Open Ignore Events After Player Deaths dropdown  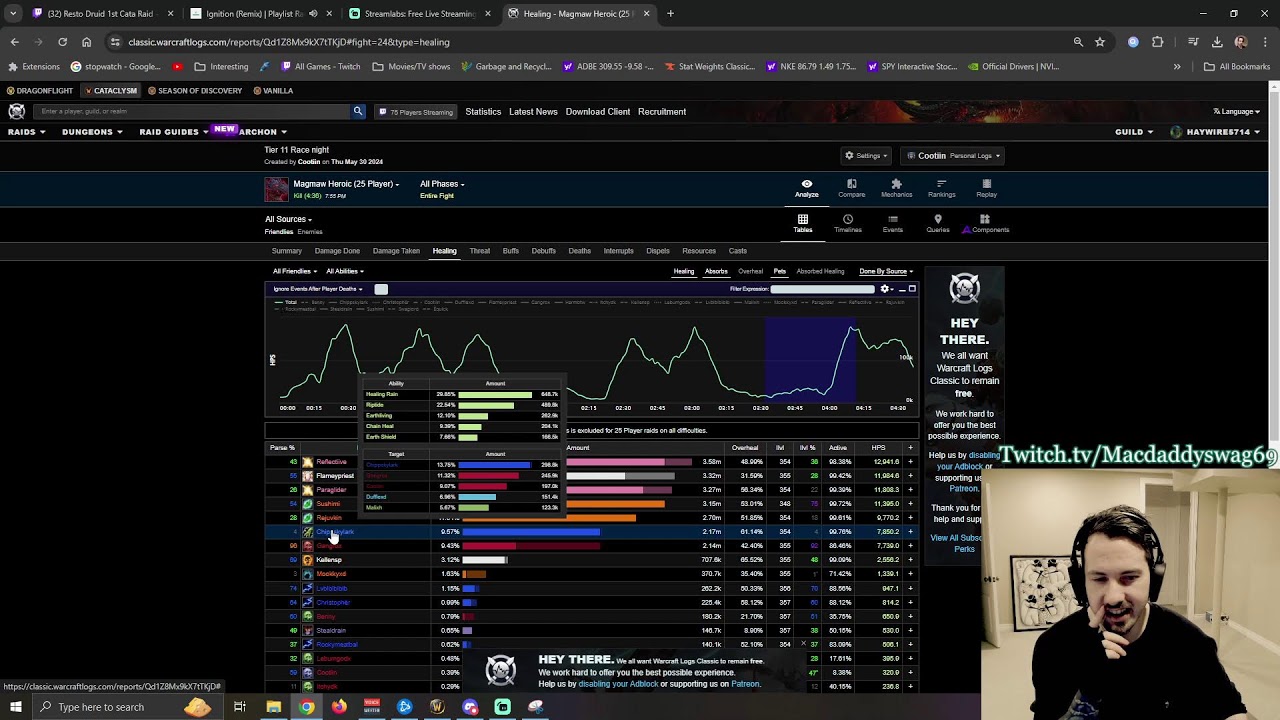[318, 289]
